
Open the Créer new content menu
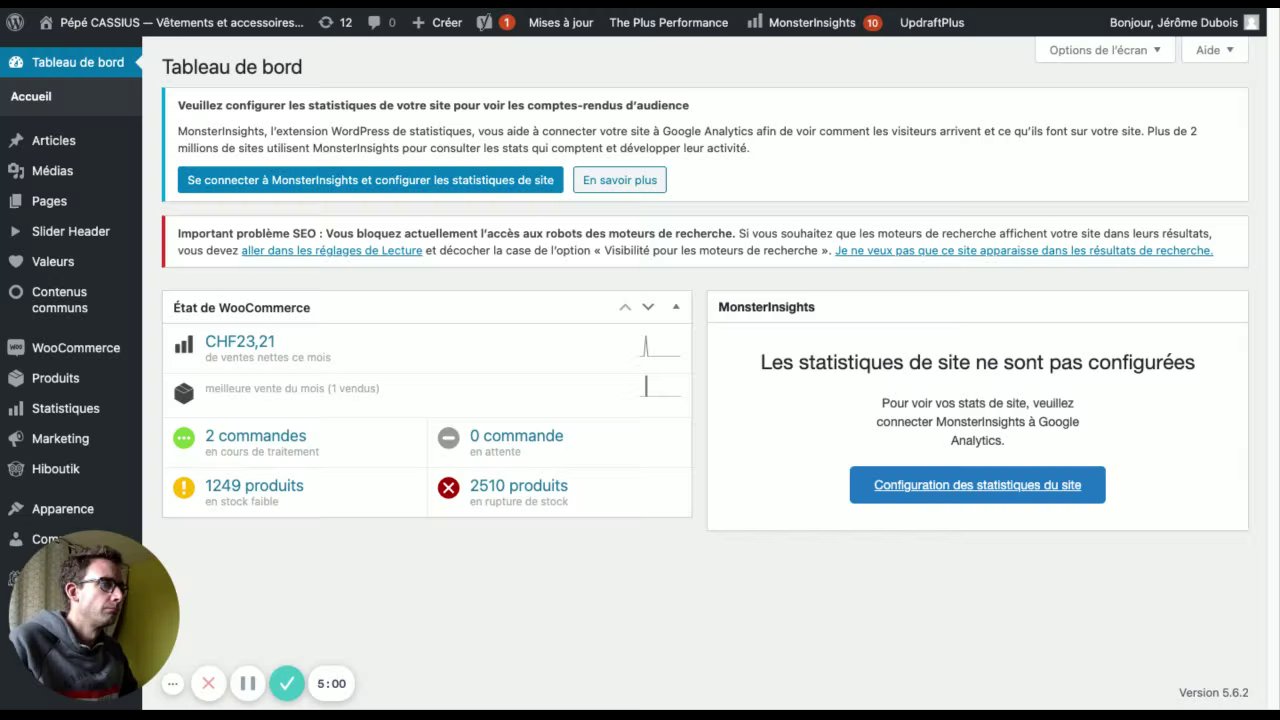(437, 22)
